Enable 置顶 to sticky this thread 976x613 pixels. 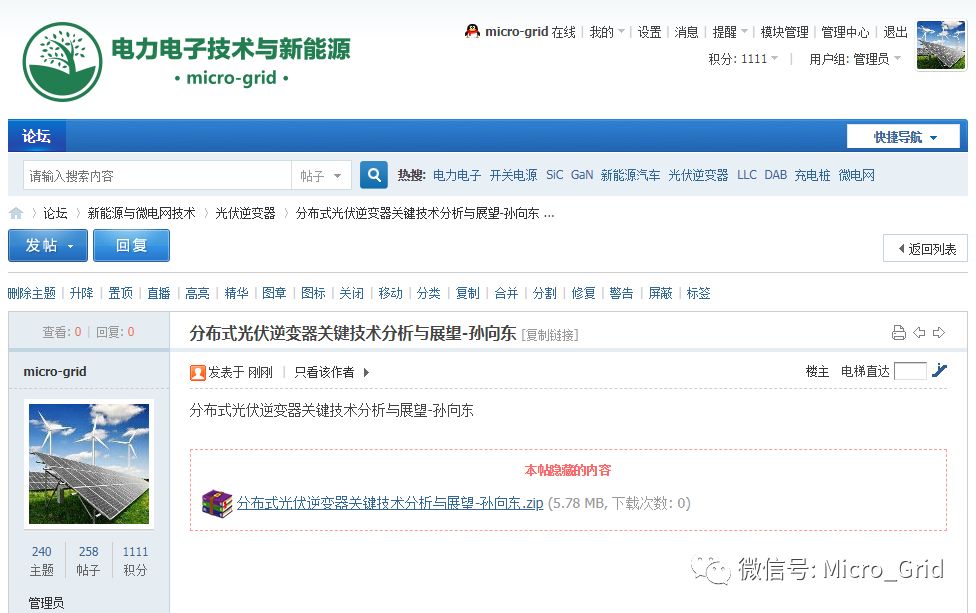[x=120, y=293]
